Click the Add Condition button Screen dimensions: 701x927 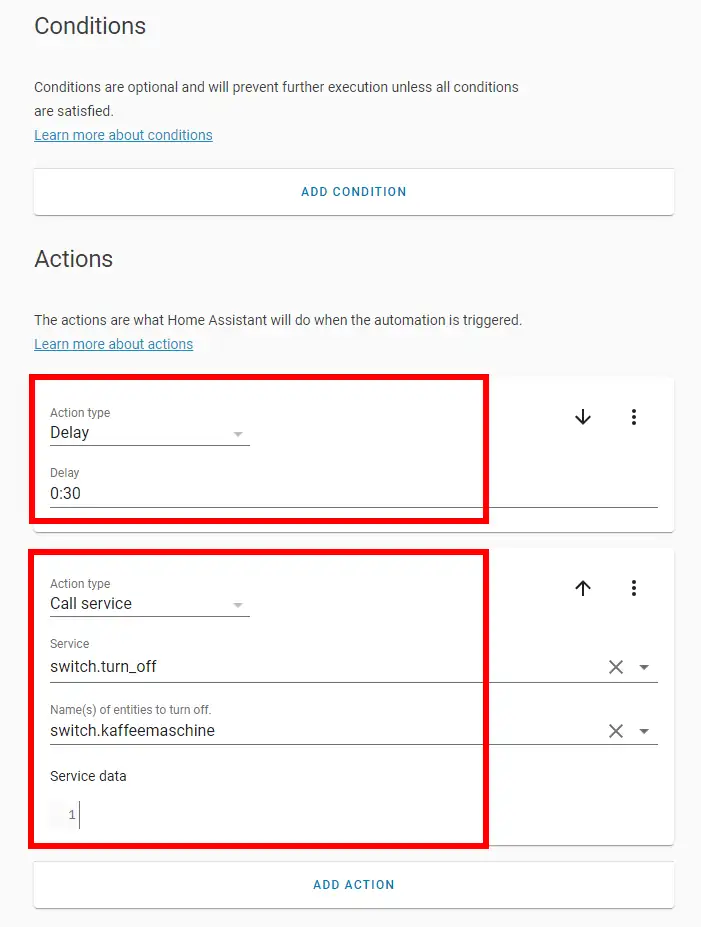[x=353, y=191]
